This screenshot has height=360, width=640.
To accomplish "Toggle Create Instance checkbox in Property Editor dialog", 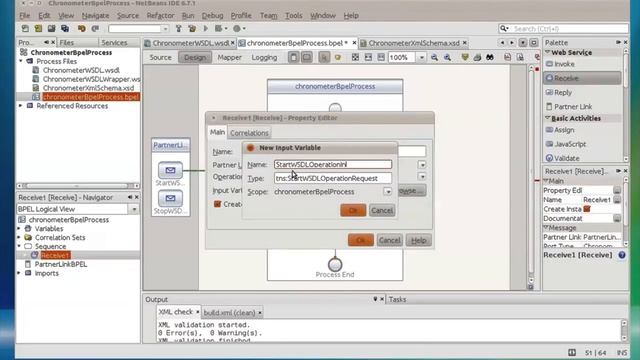I will 217,204.
